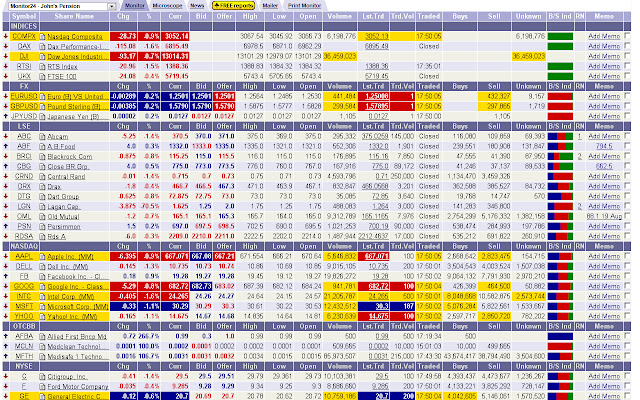
Task: Click the last trade price 3052.13 for COMPX
Action: tap(376, 36)
